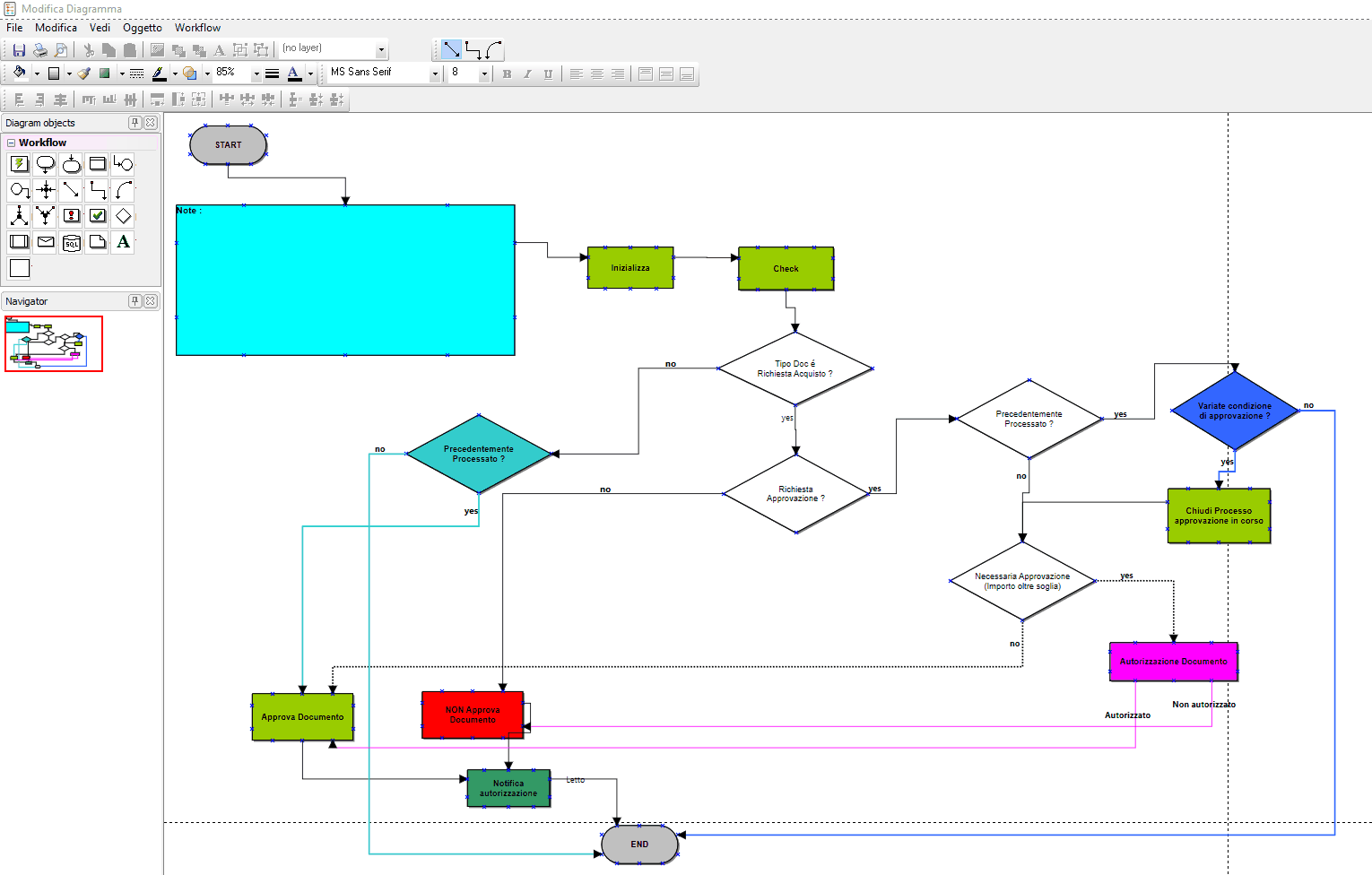Open Print Preview from toolbar
The height and width of the screenshot is (875, 1372).
pyautogui.click(x=60, y=50)
